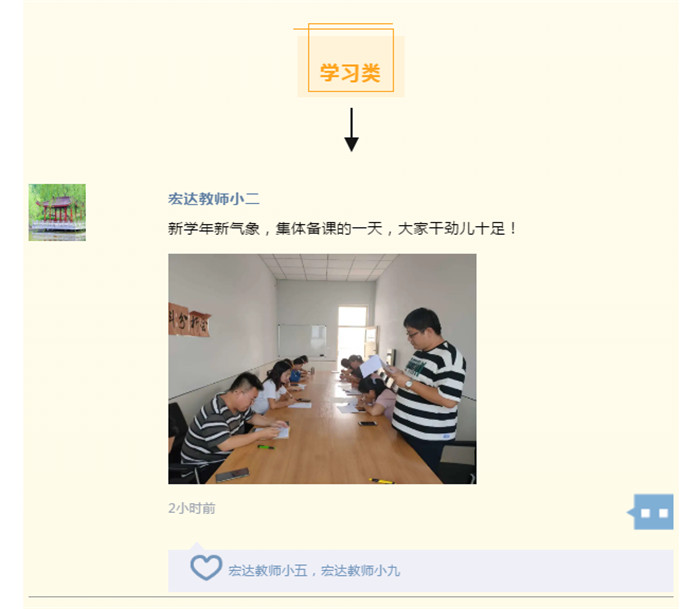Open the meeting room photo
This screenshot has height=609, width=700.
[x=322, y=369]
